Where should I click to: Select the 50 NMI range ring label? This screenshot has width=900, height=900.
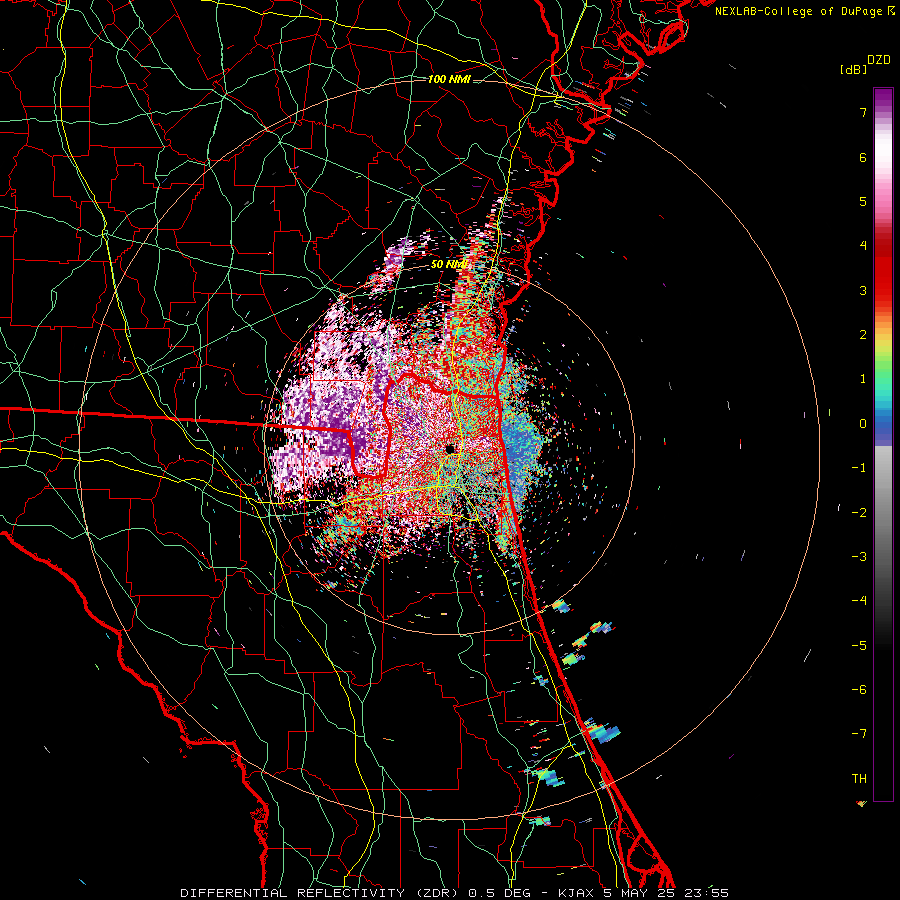click(449, 264)
